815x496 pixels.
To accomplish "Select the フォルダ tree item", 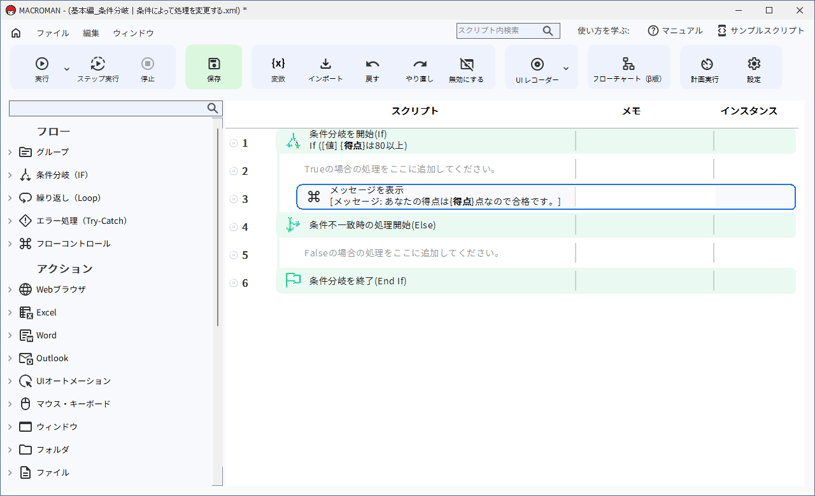I will (52, 449).
